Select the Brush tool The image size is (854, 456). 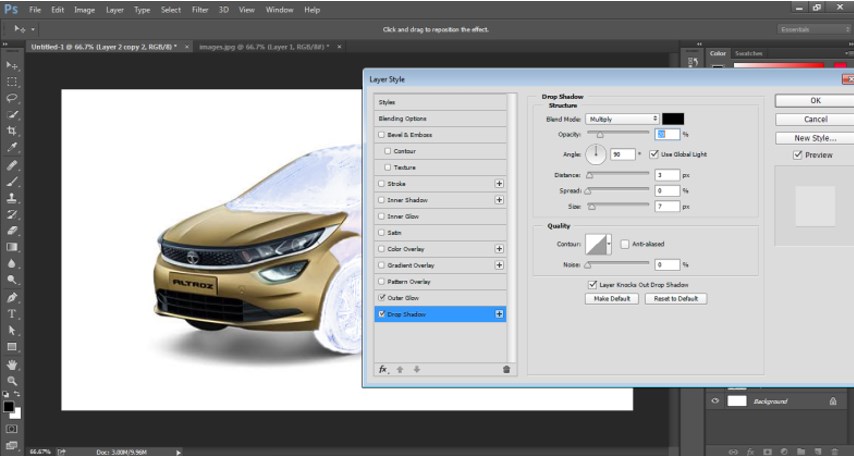pyautogui.click(x=12, y=182)
